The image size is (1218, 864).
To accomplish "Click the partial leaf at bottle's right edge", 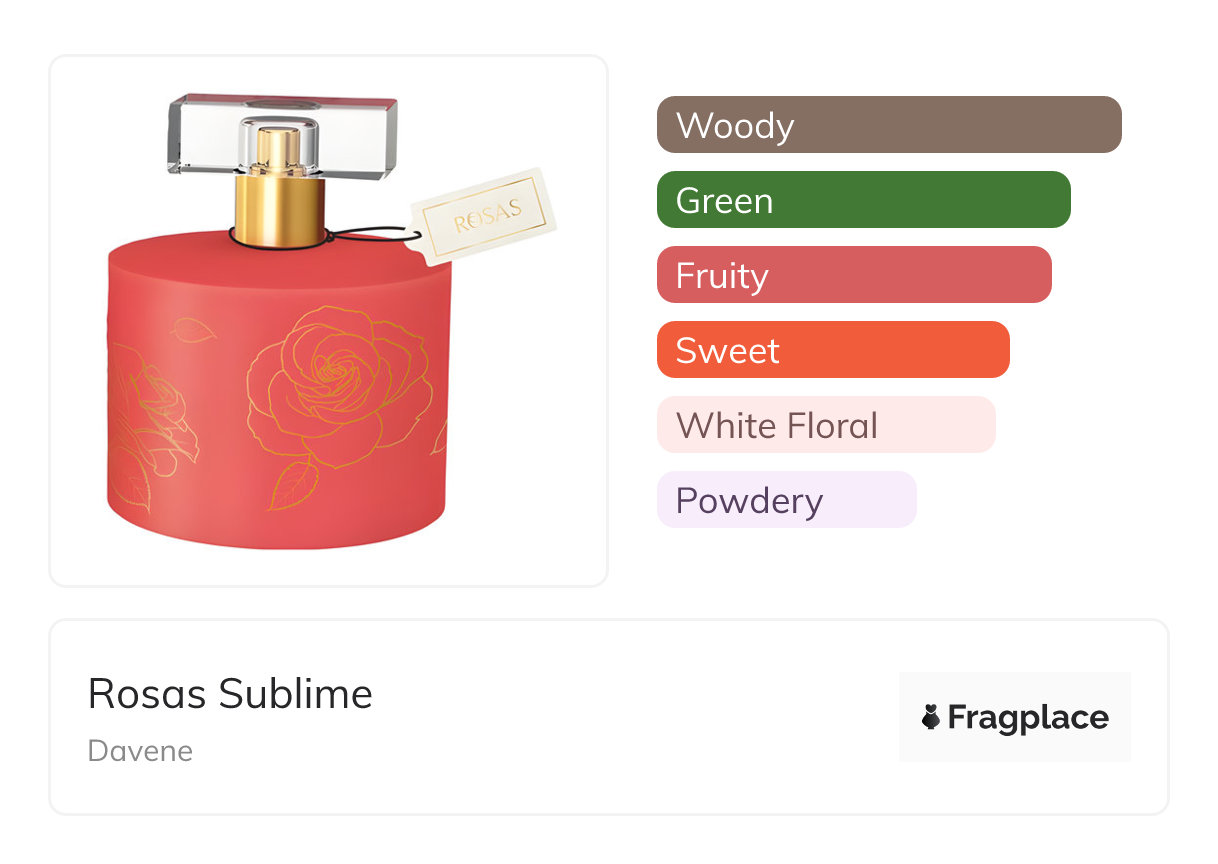I will [439, 438].
